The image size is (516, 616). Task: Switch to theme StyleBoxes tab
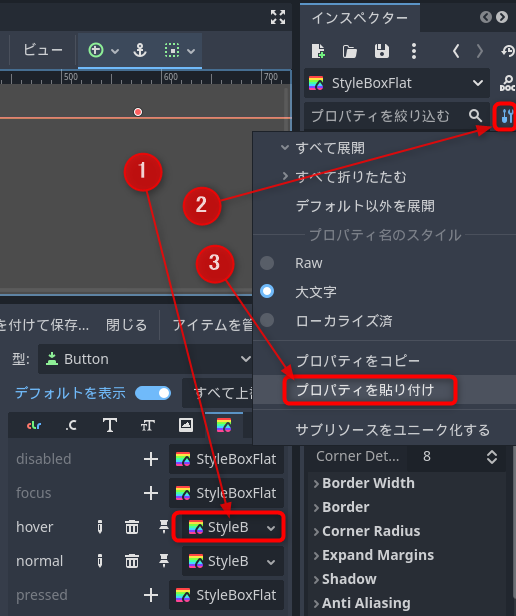[x=224, y=425]
